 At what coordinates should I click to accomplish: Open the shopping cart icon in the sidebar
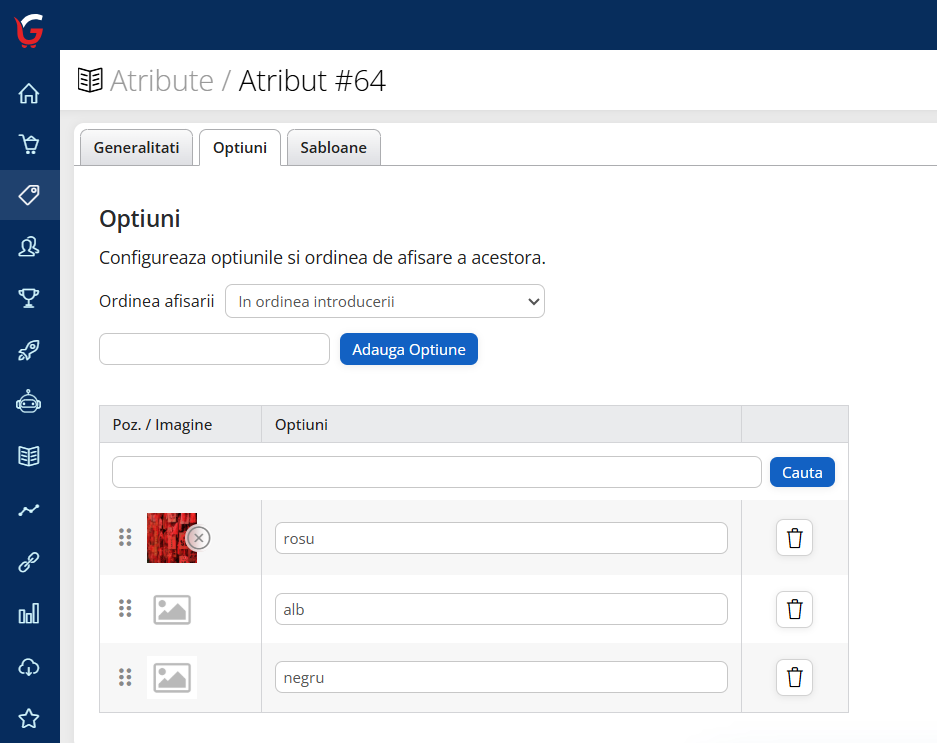point(29,144)
